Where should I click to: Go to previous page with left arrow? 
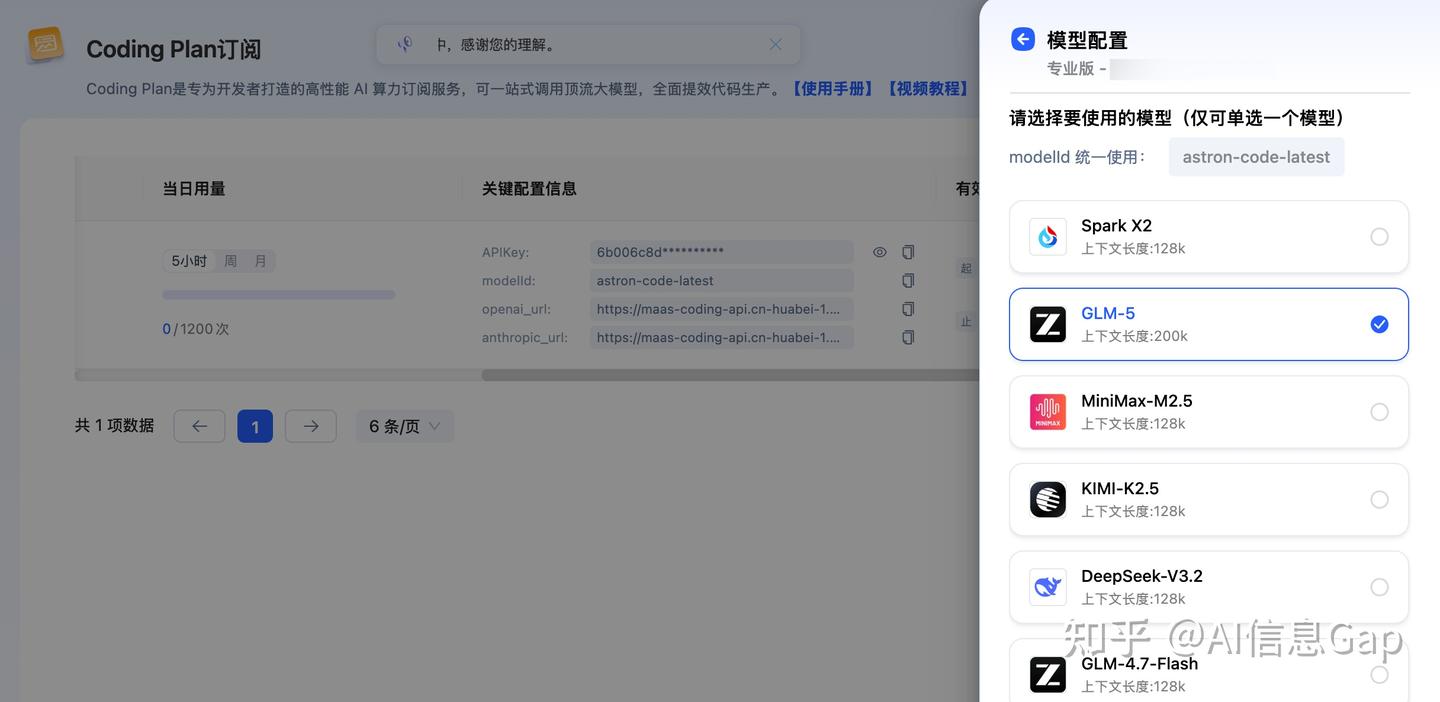click(199, 426)
